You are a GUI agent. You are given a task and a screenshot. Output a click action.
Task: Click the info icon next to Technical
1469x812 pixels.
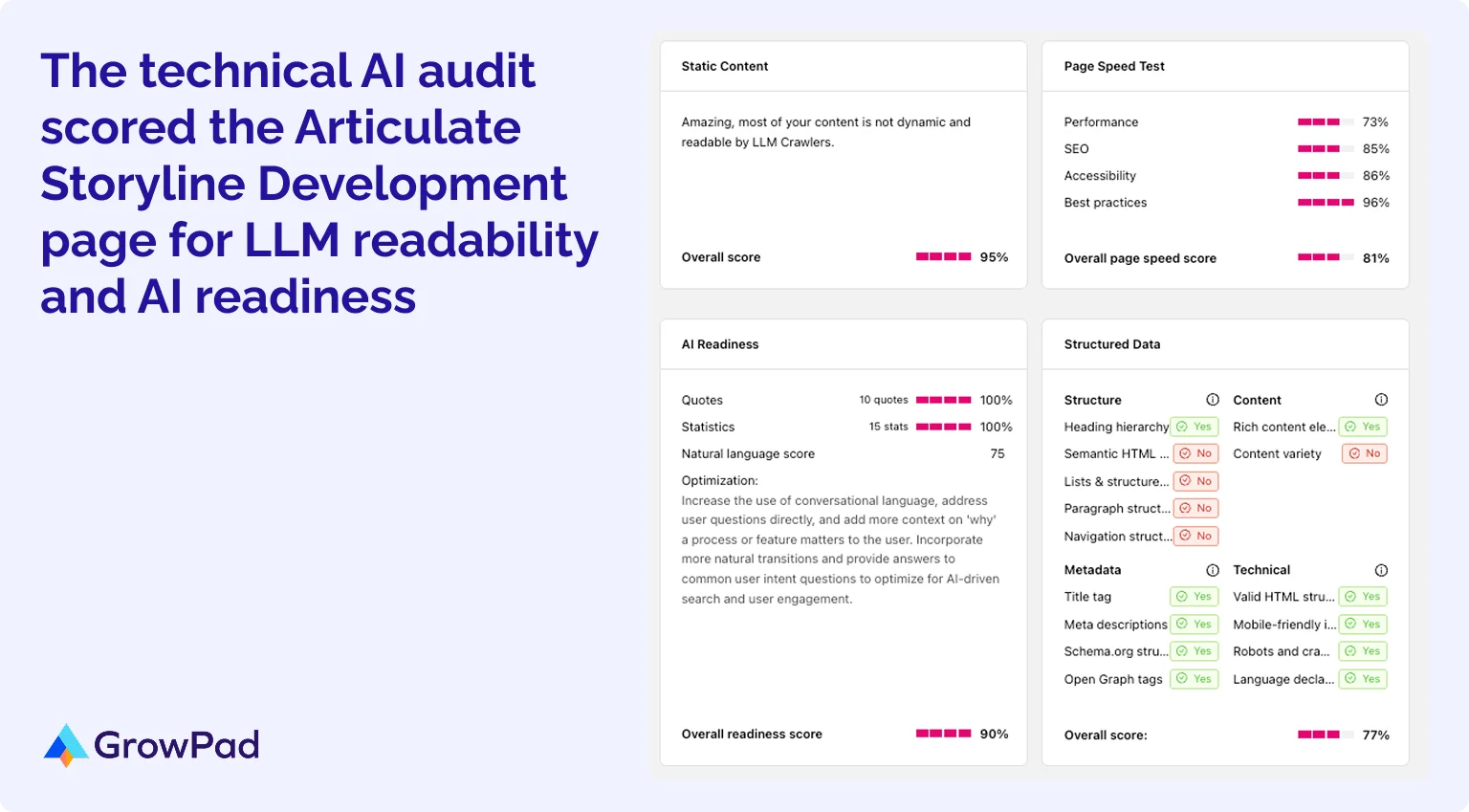pyautogui.click(x=1381, y=570)
